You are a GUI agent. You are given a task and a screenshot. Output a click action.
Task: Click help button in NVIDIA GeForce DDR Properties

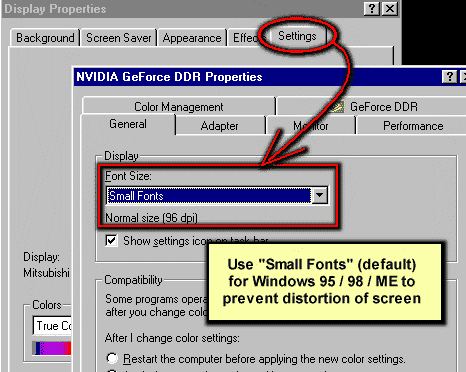[449, 77]
